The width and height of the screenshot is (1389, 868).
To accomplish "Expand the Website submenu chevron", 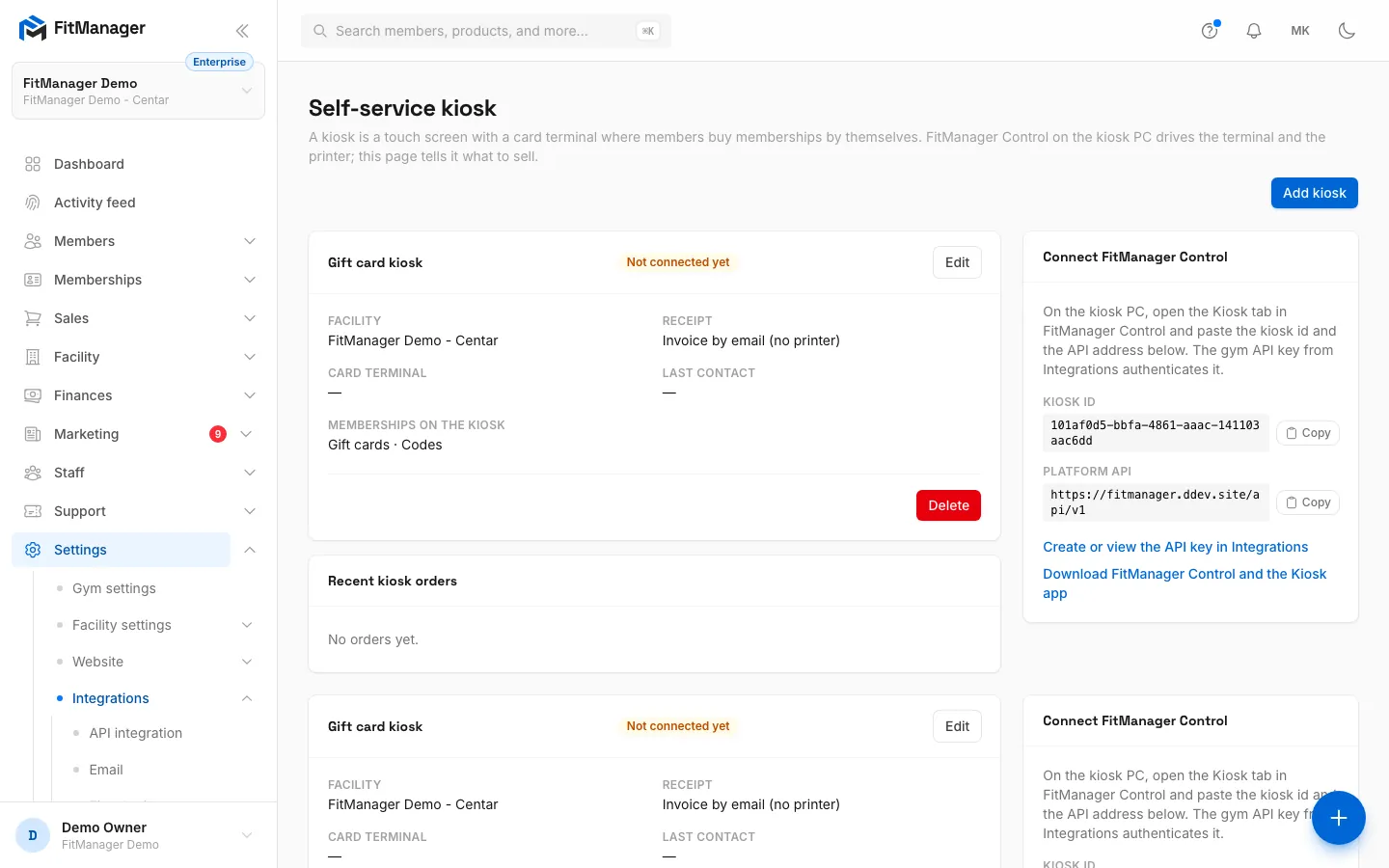I will 247,662.
